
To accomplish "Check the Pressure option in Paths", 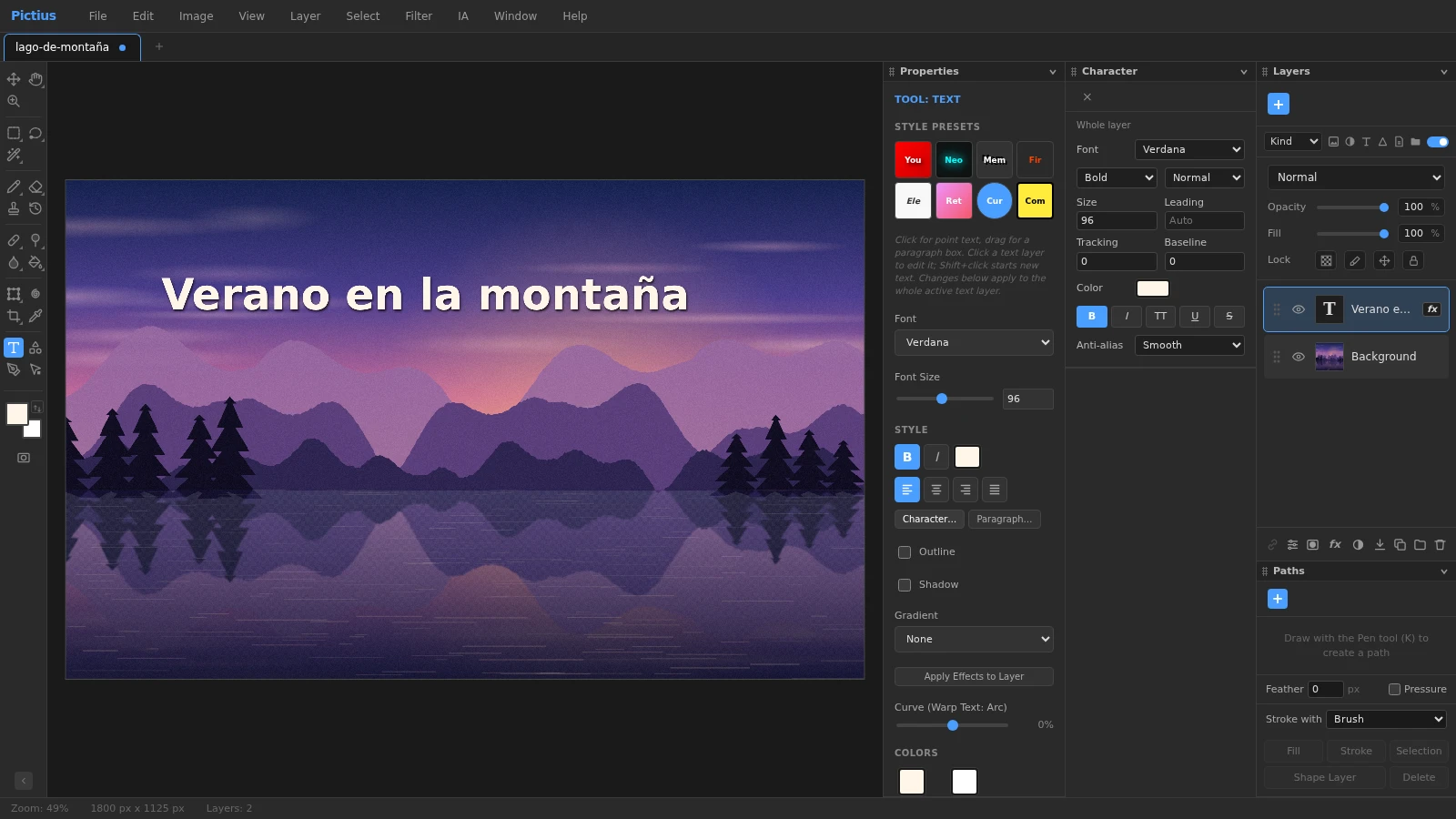I will [1394, 690].
